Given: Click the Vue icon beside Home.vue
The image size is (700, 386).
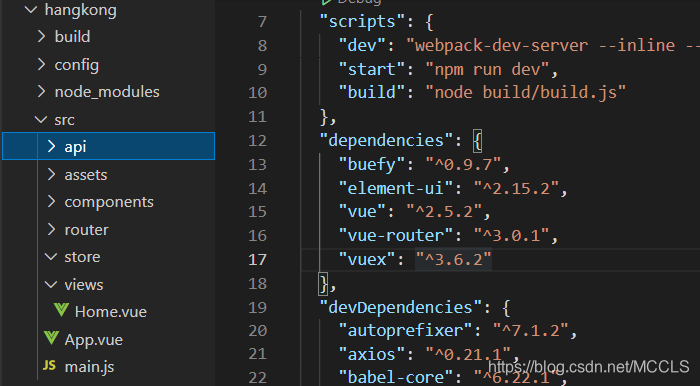Looking at the screenshot, I should (x=61, y=310).
